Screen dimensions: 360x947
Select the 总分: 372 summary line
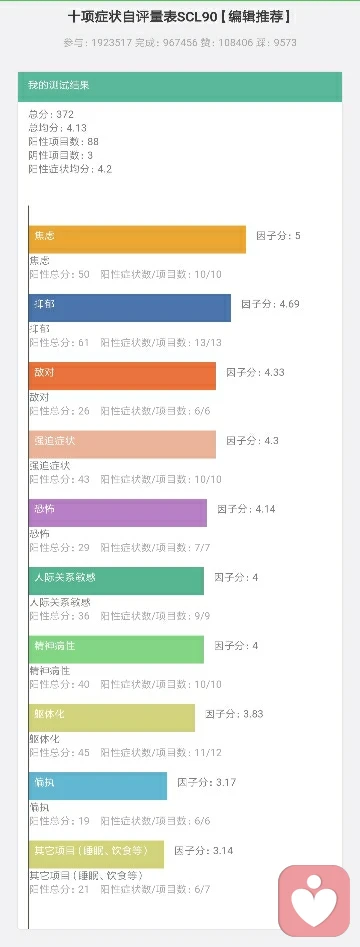coord(51,114)
